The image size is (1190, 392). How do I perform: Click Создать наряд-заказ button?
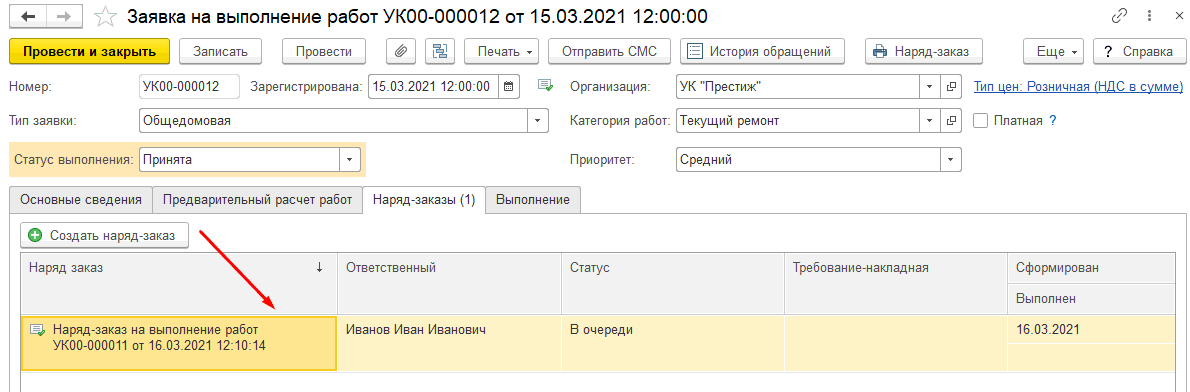click(x=104, y=236)
